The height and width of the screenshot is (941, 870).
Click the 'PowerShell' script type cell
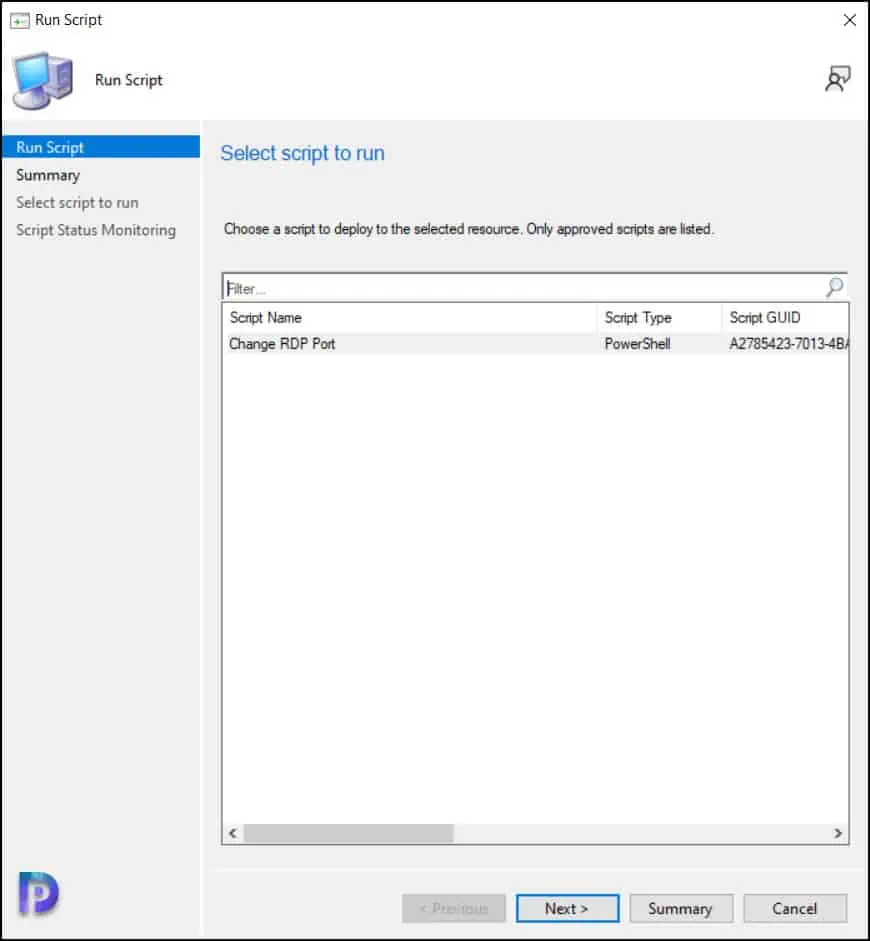coord(637,344)
